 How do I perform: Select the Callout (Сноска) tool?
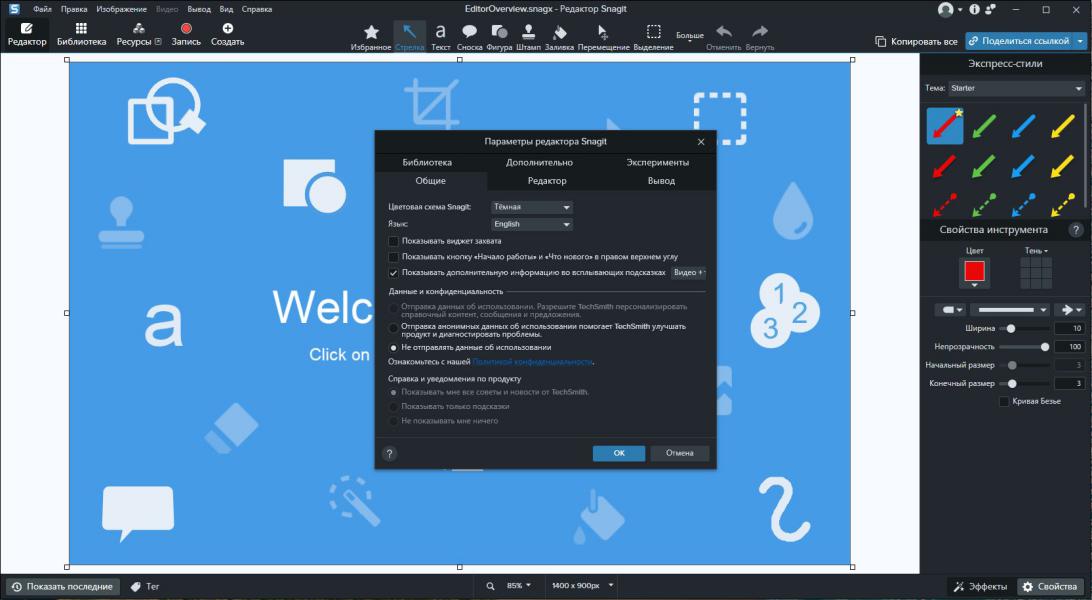pos(469,36)
